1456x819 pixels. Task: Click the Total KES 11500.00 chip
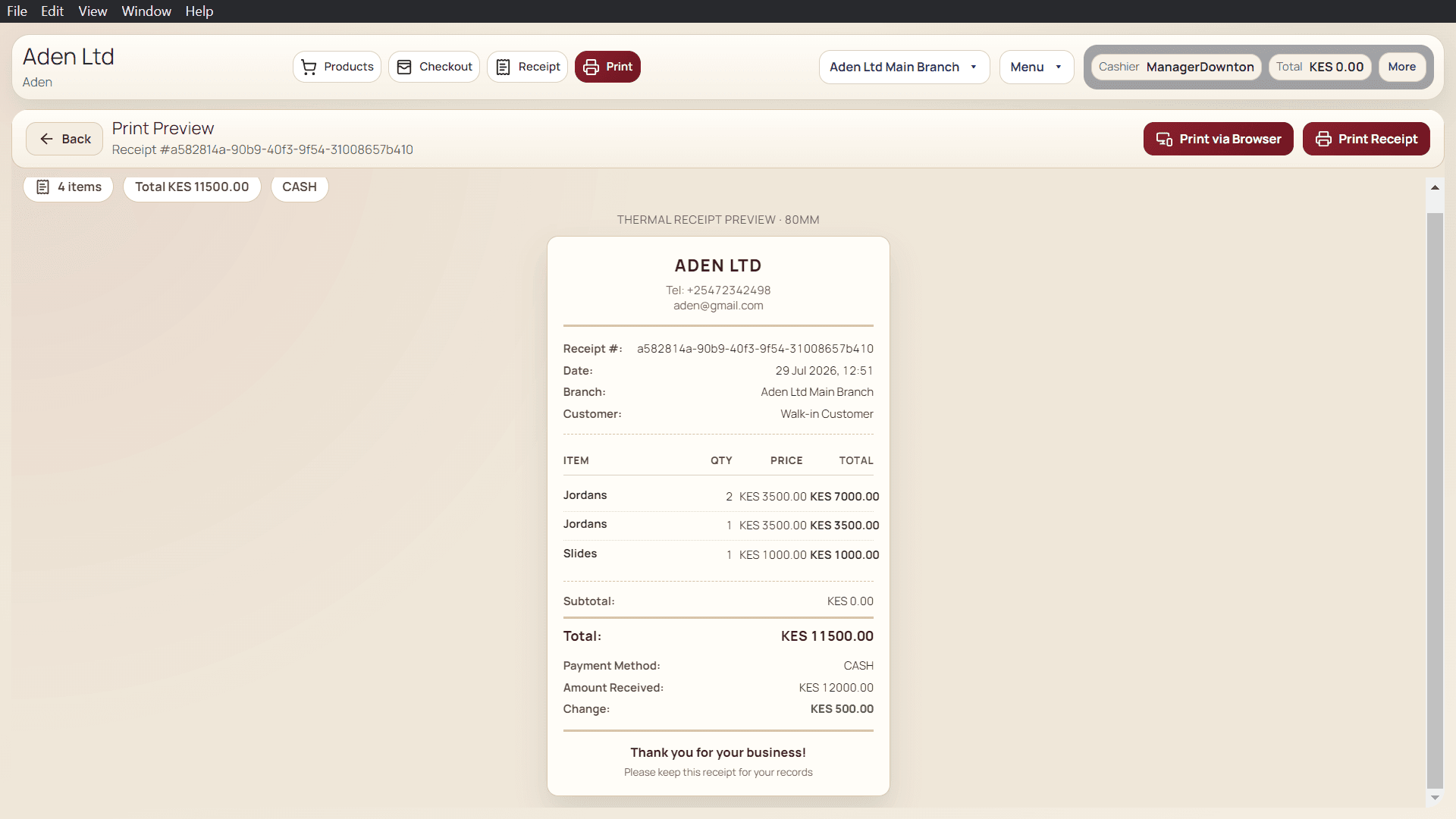click(x=192, y=187)
